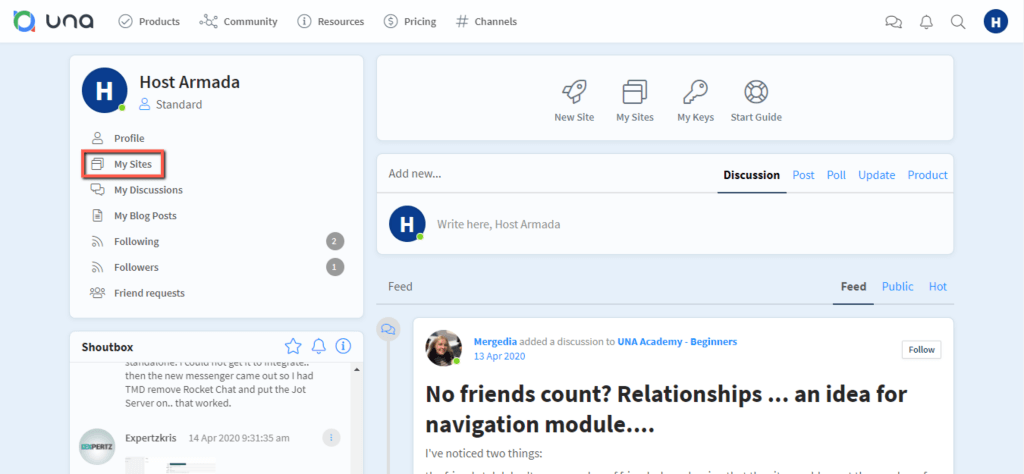Click Mergedia profile picture in feed

pos(444,347)
